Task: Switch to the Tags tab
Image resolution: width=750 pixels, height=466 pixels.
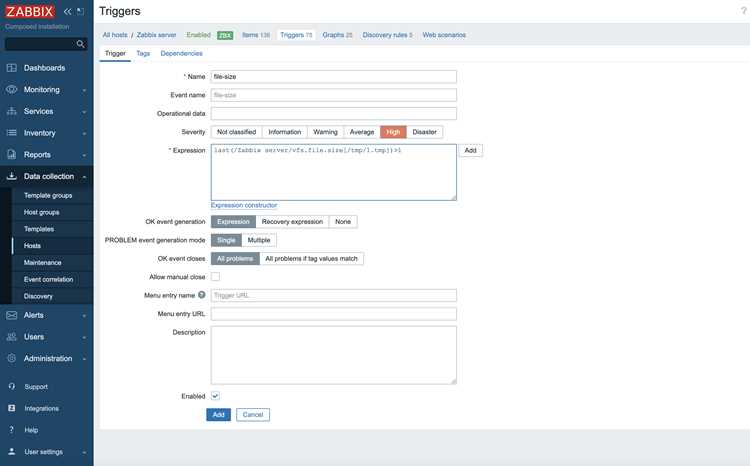Action: tap(143, 54)
